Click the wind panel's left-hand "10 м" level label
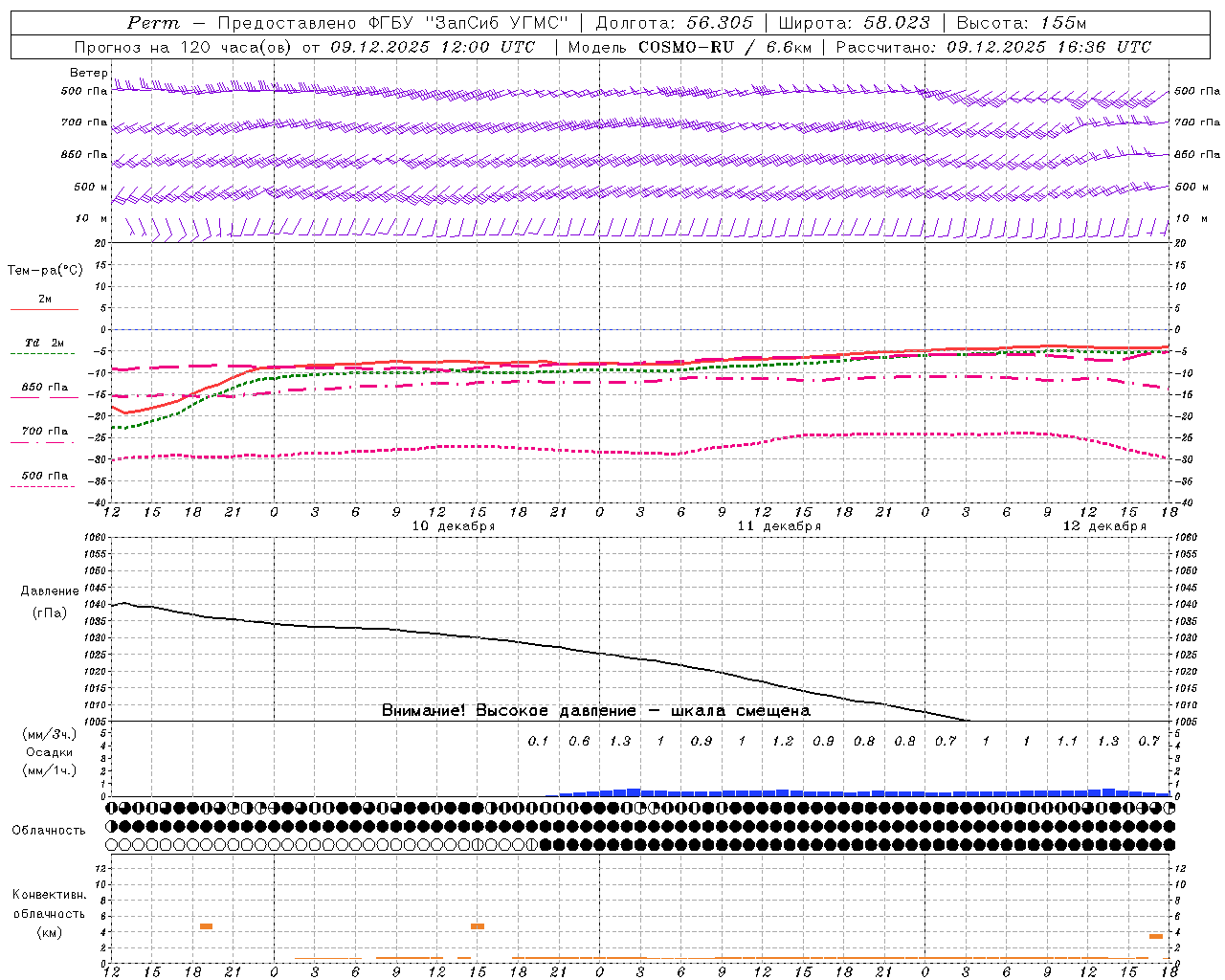Image resolution: width=1225 pixels, height=980 pixels. [92, 219]
